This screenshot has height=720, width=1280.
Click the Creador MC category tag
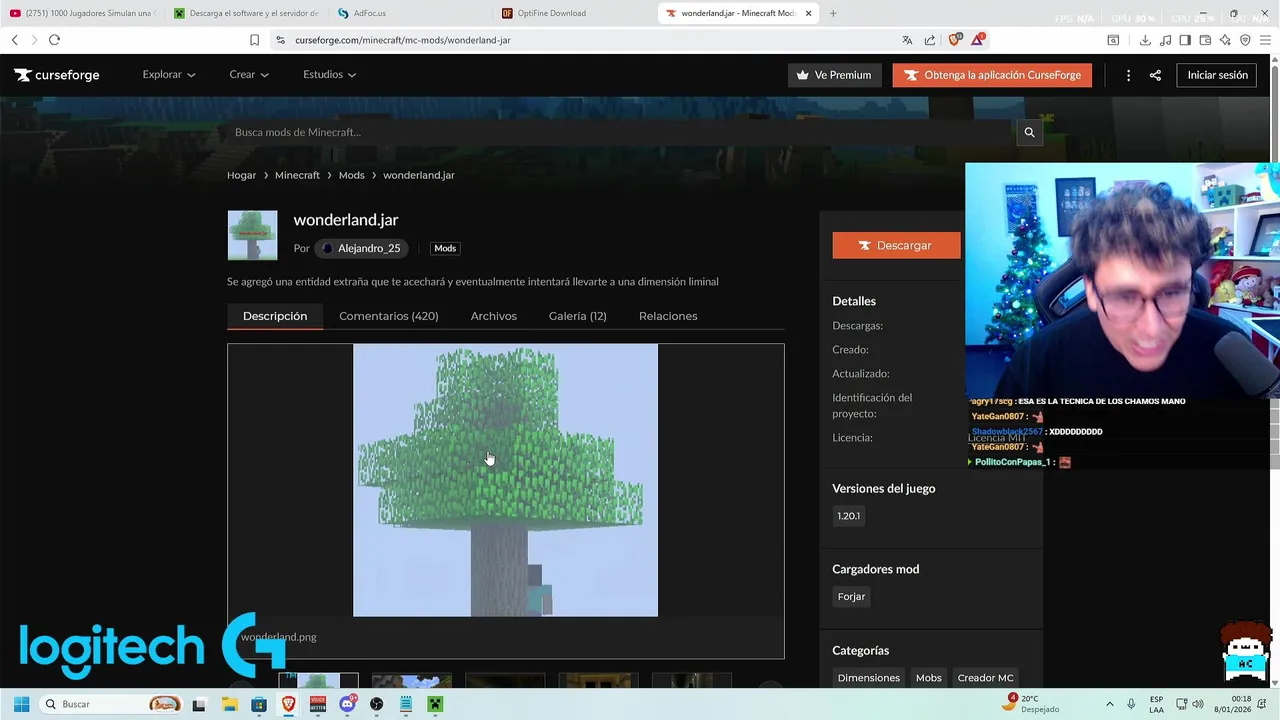[985, 678]
